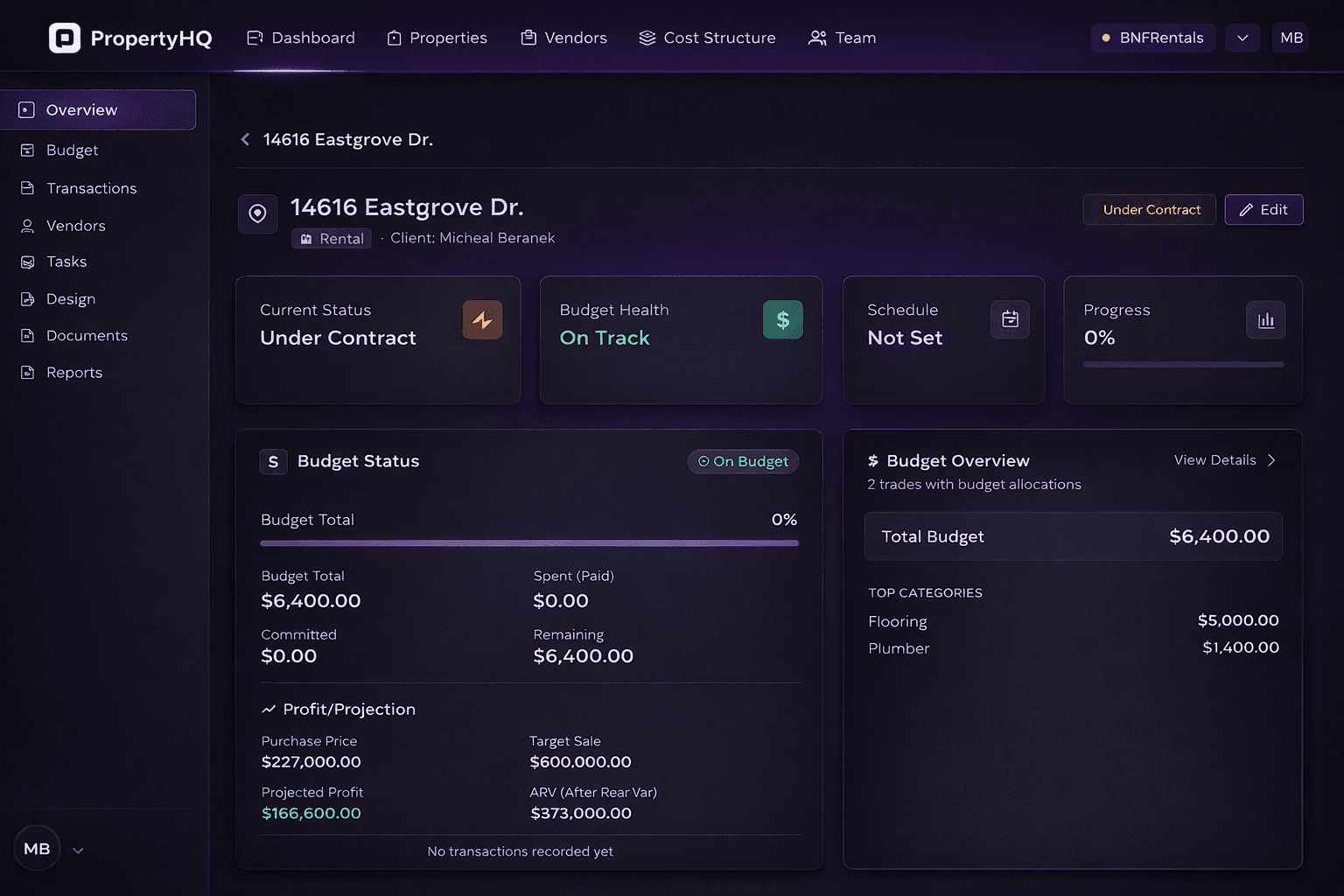The width and height of the screenshot is (1344, 896).
Task: Click the Edit button
Action: pos(1263,209)
